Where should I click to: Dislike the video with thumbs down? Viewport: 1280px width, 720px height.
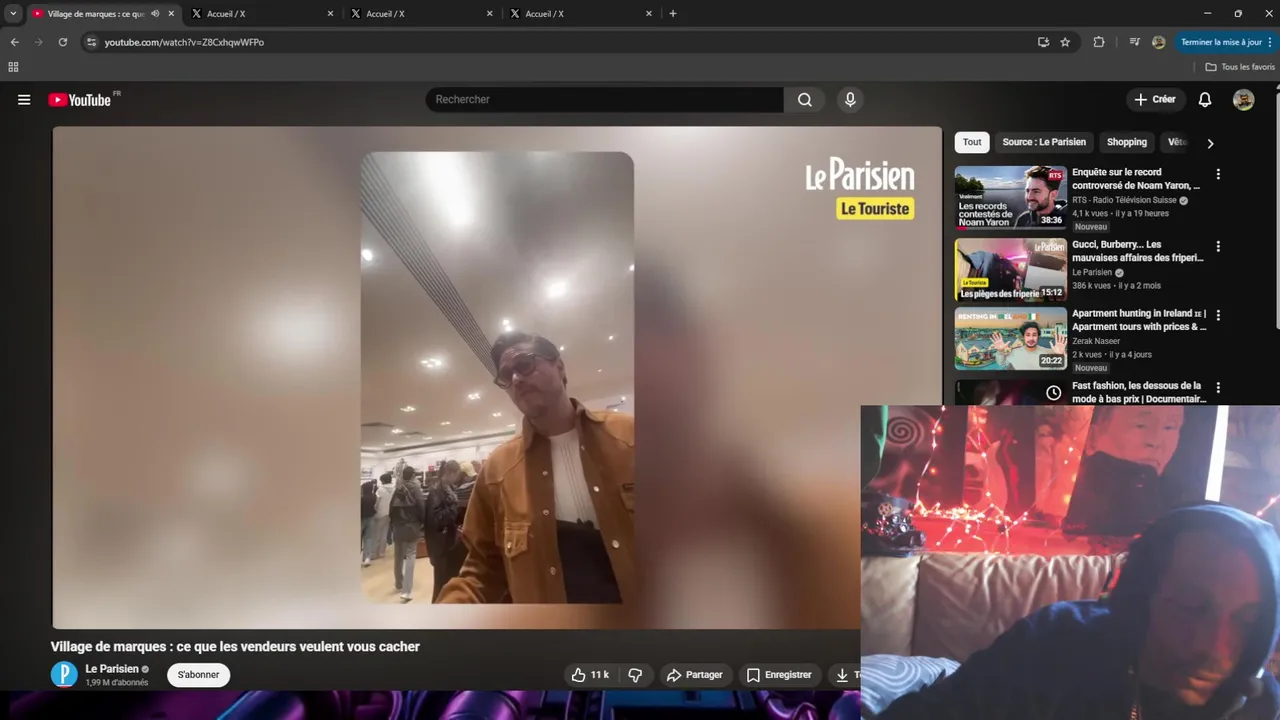pos(635,675)
